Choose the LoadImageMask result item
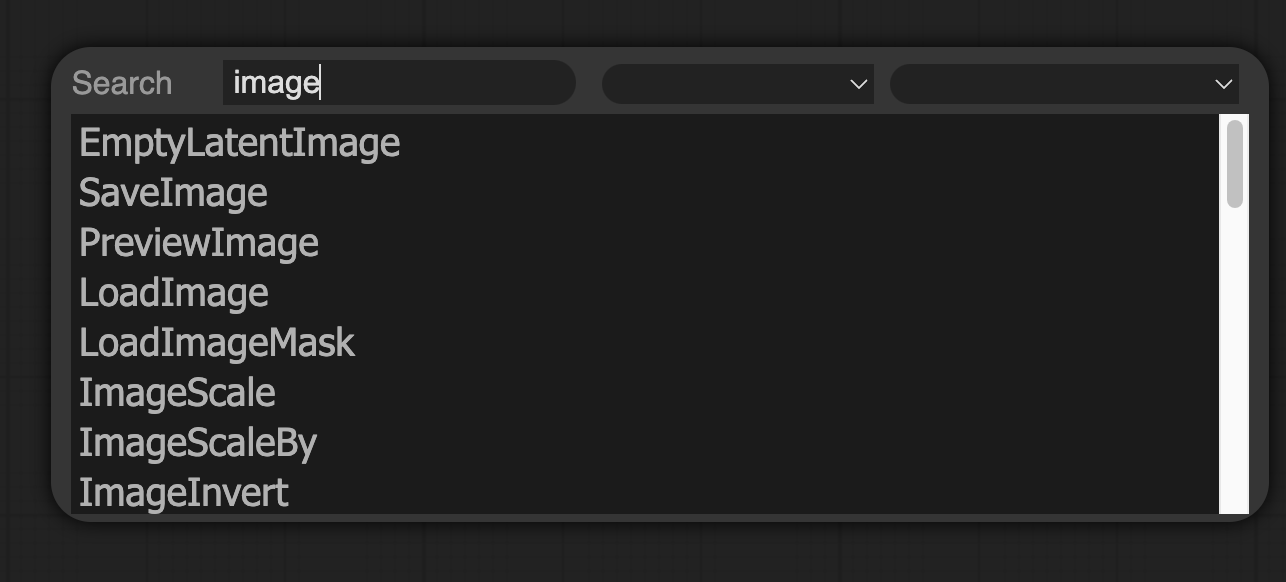The height and width of the screenshot is (582, 1286). pos(216,343)
